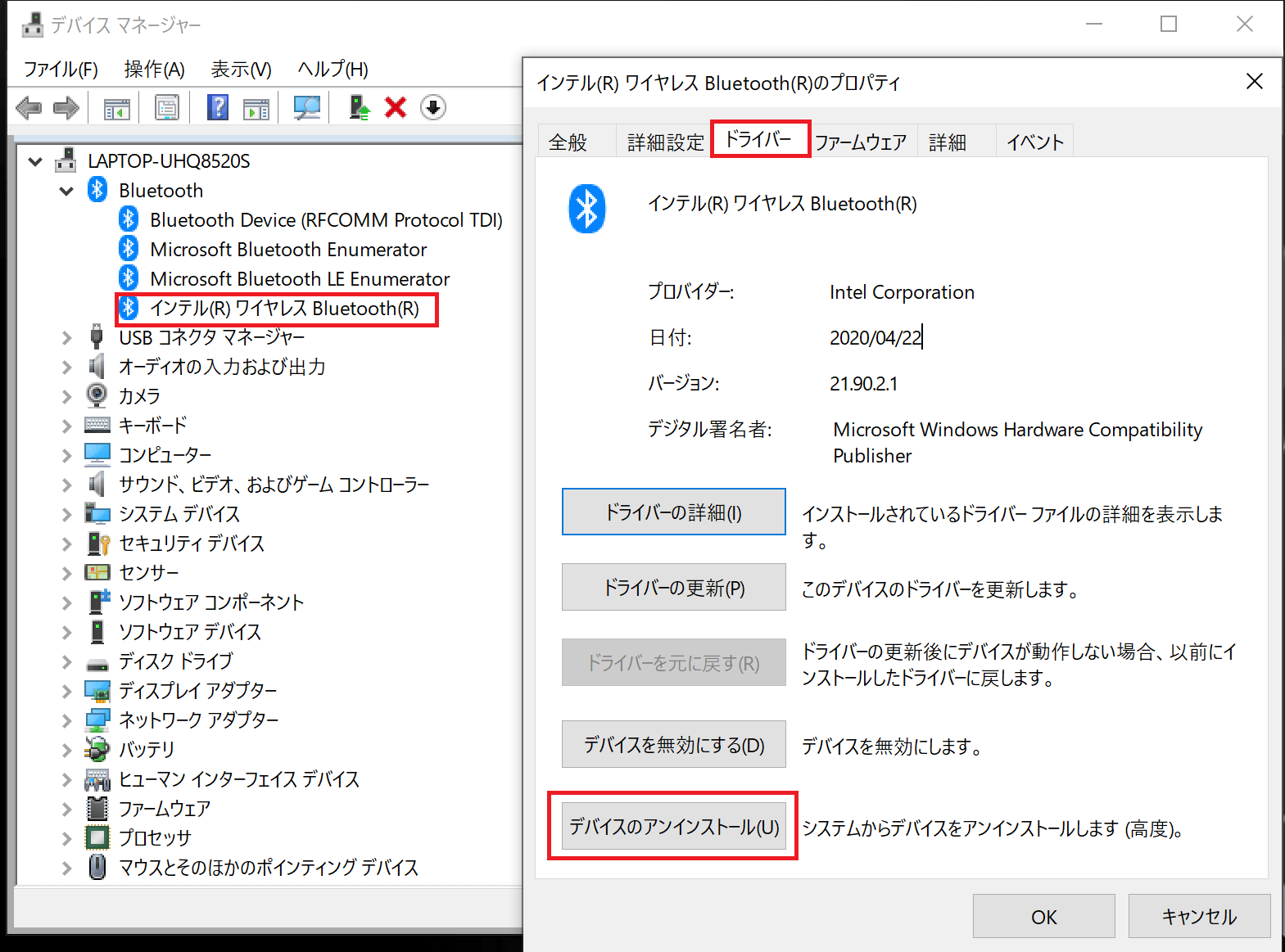Click the Forward arrow toolbar icon
The image size is (1285, 952).
click(66, 107)
